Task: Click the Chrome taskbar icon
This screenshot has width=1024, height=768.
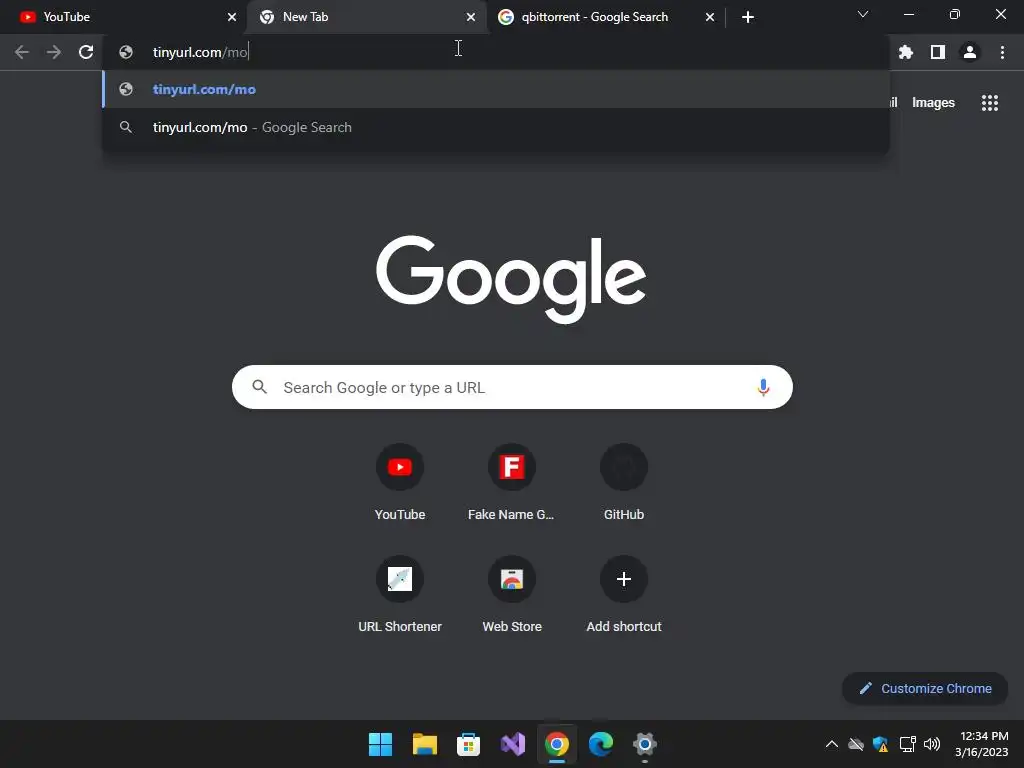Action: 556,744
